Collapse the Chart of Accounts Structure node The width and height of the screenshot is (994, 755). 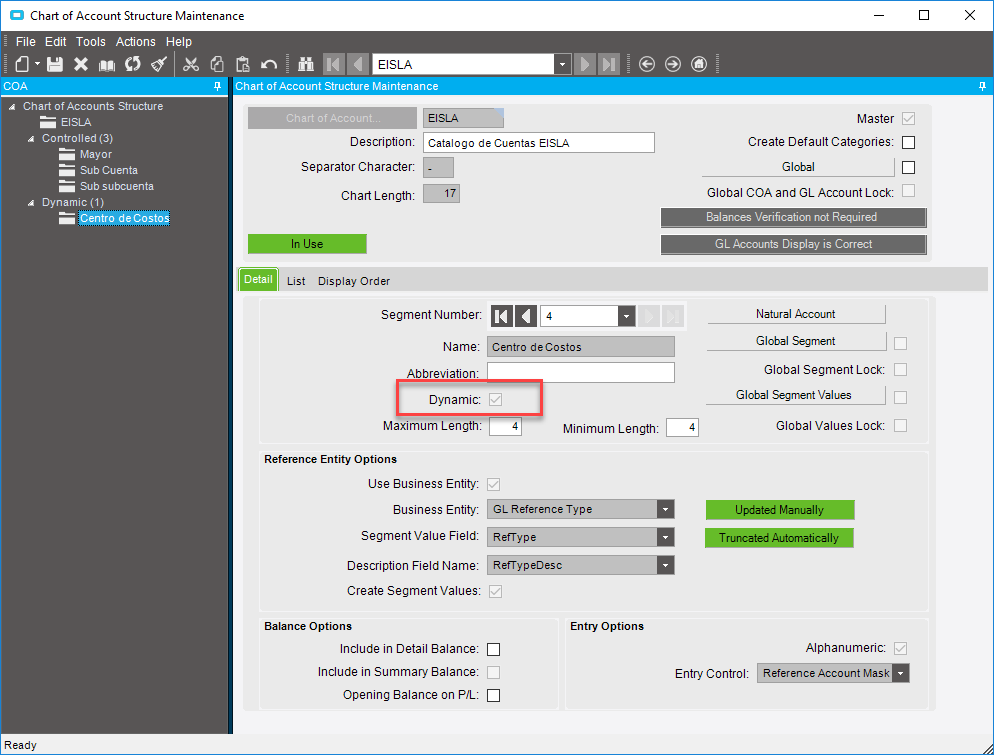click(11, 106)
